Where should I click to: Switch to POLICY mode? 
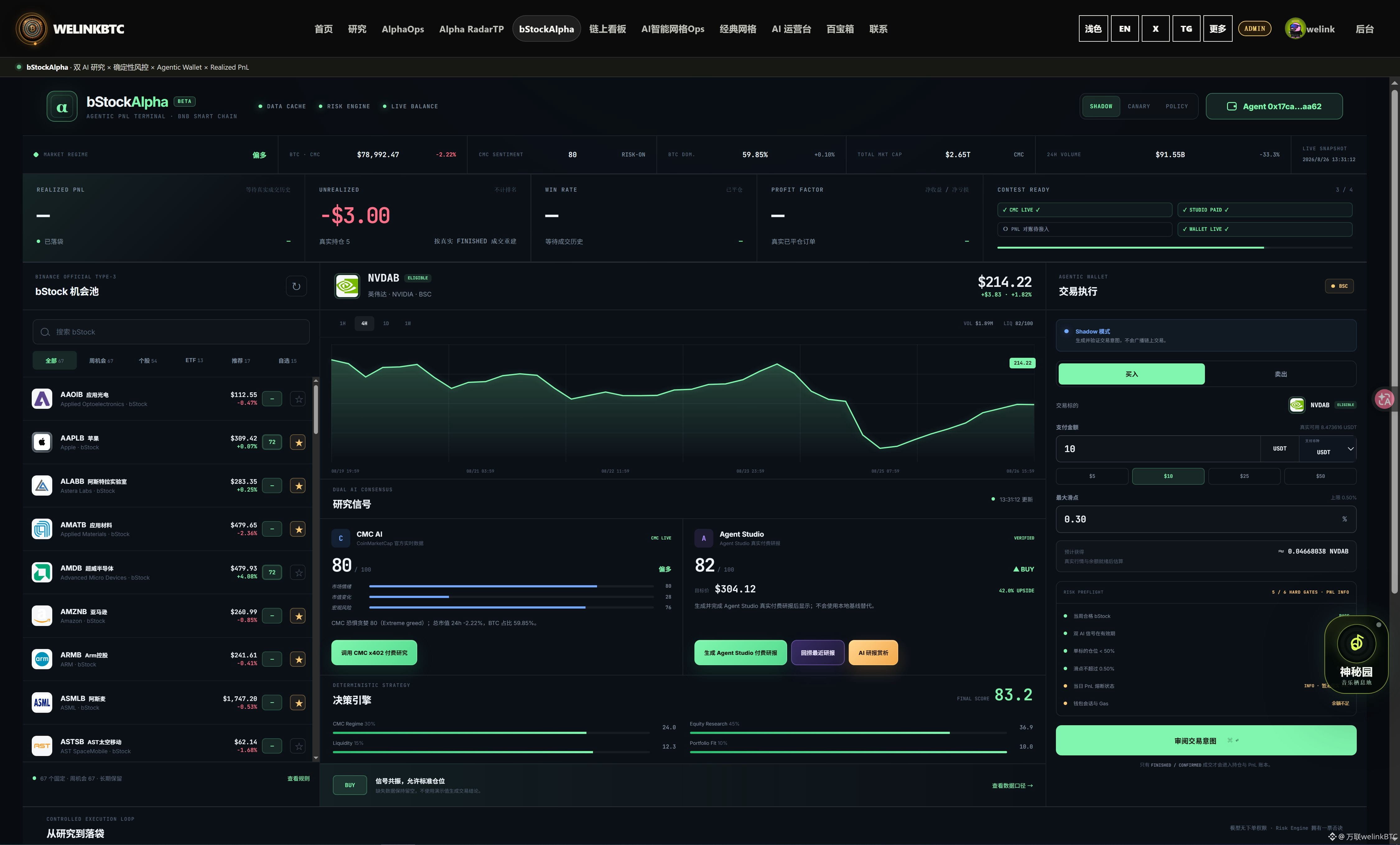[x=1177, y=106]
